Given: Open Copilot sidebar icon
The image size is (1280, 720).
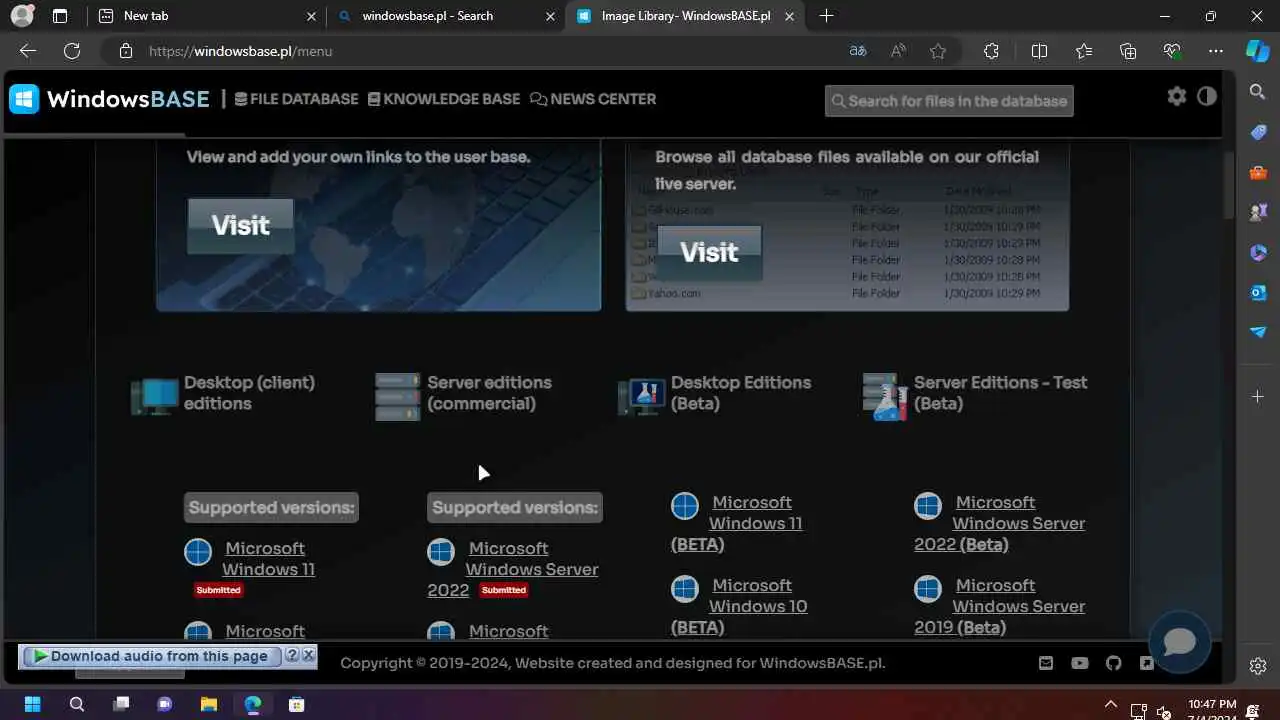Looking at the screenshot, I should pyautogui.click(x=1257, y=51).
